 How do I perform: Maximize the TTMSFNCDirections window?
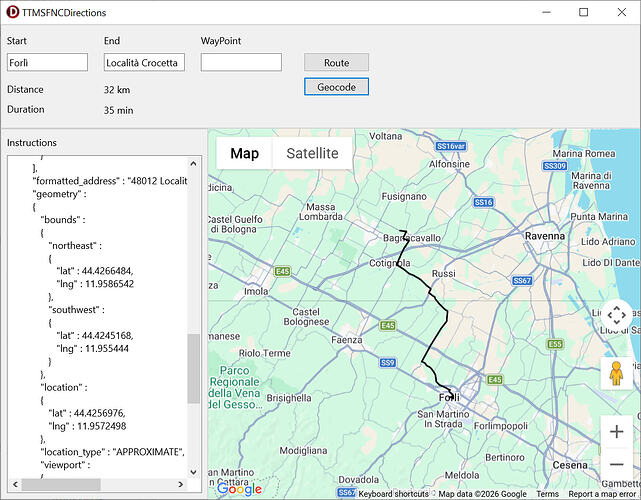tap(583, 12)
